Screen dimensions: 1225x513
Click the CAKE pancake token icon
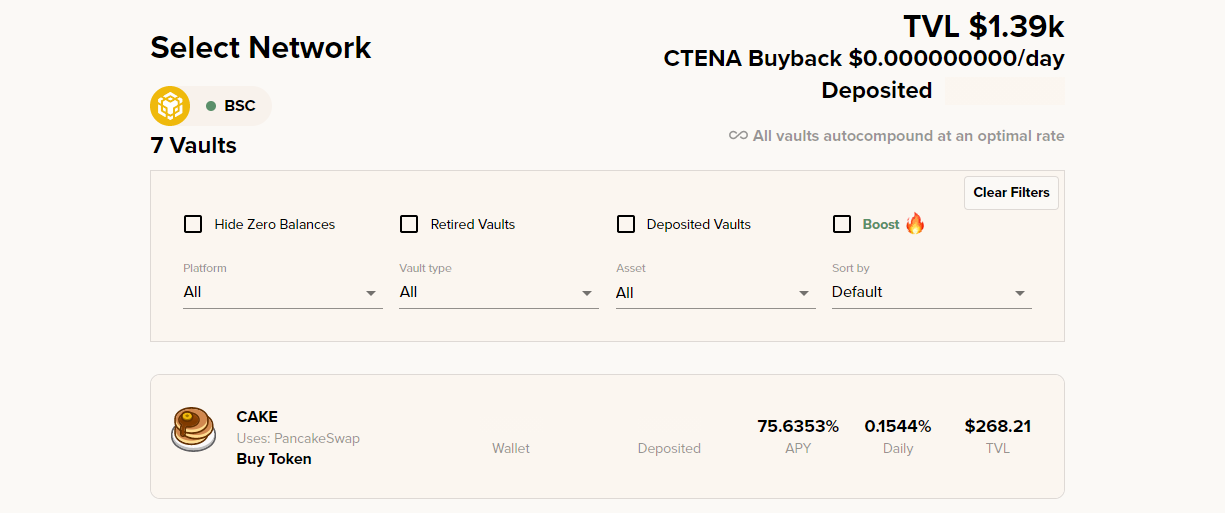192,429
